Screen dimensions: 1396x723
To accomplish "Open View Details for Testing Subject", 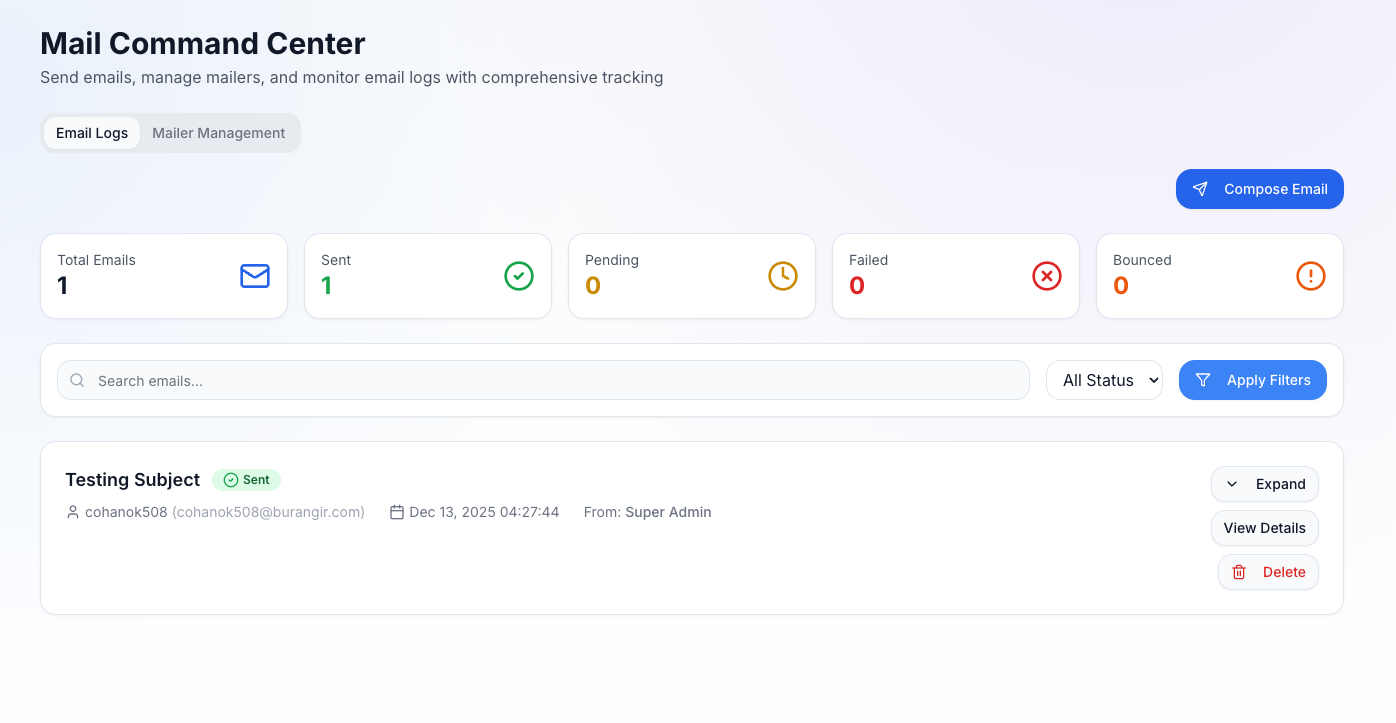I will (x=1265, y=528).
